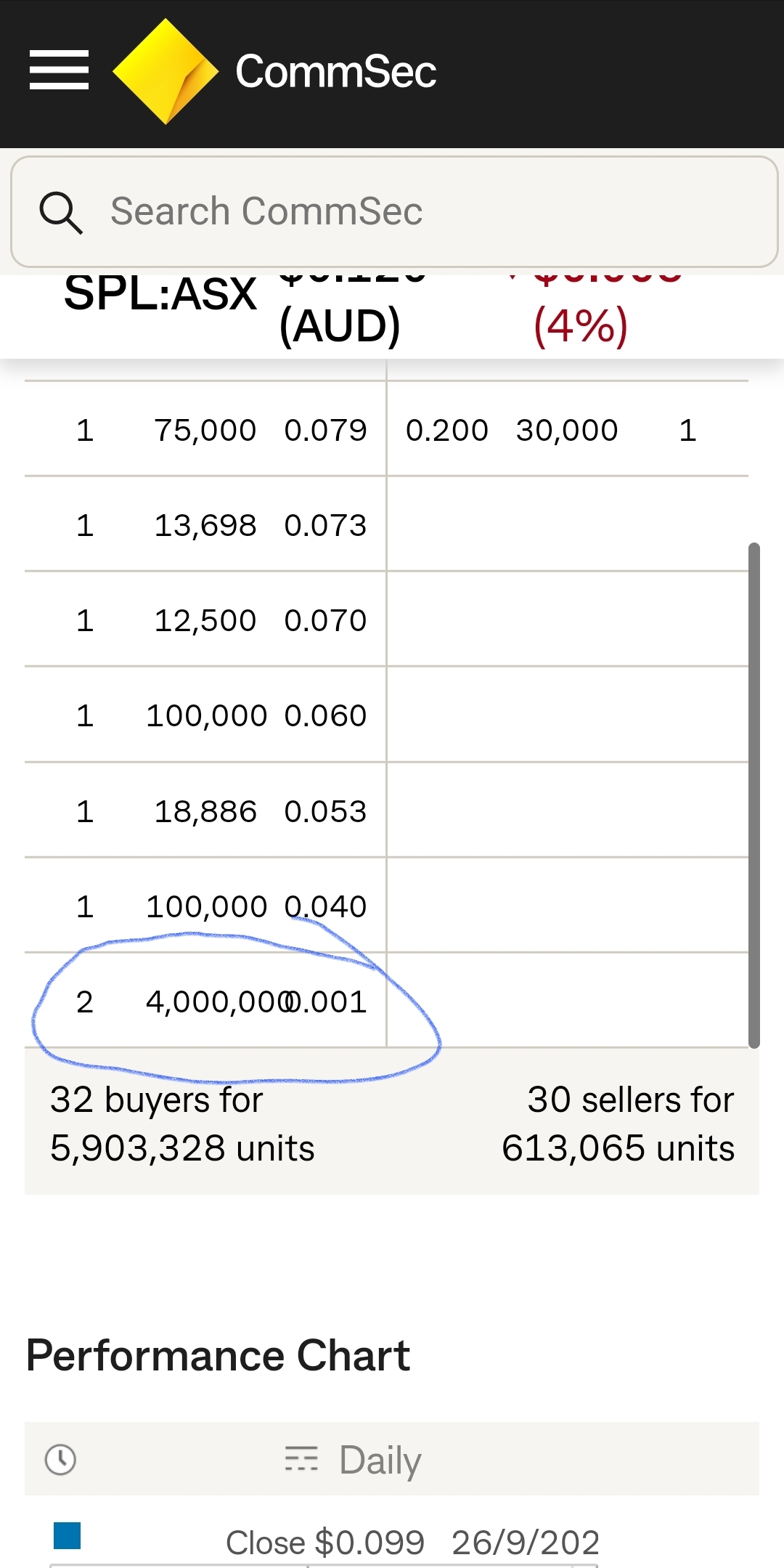Tap the CommSec yellow diamond logo
The height and width of the screenshot is (1568, 784).
pos(166,71)
